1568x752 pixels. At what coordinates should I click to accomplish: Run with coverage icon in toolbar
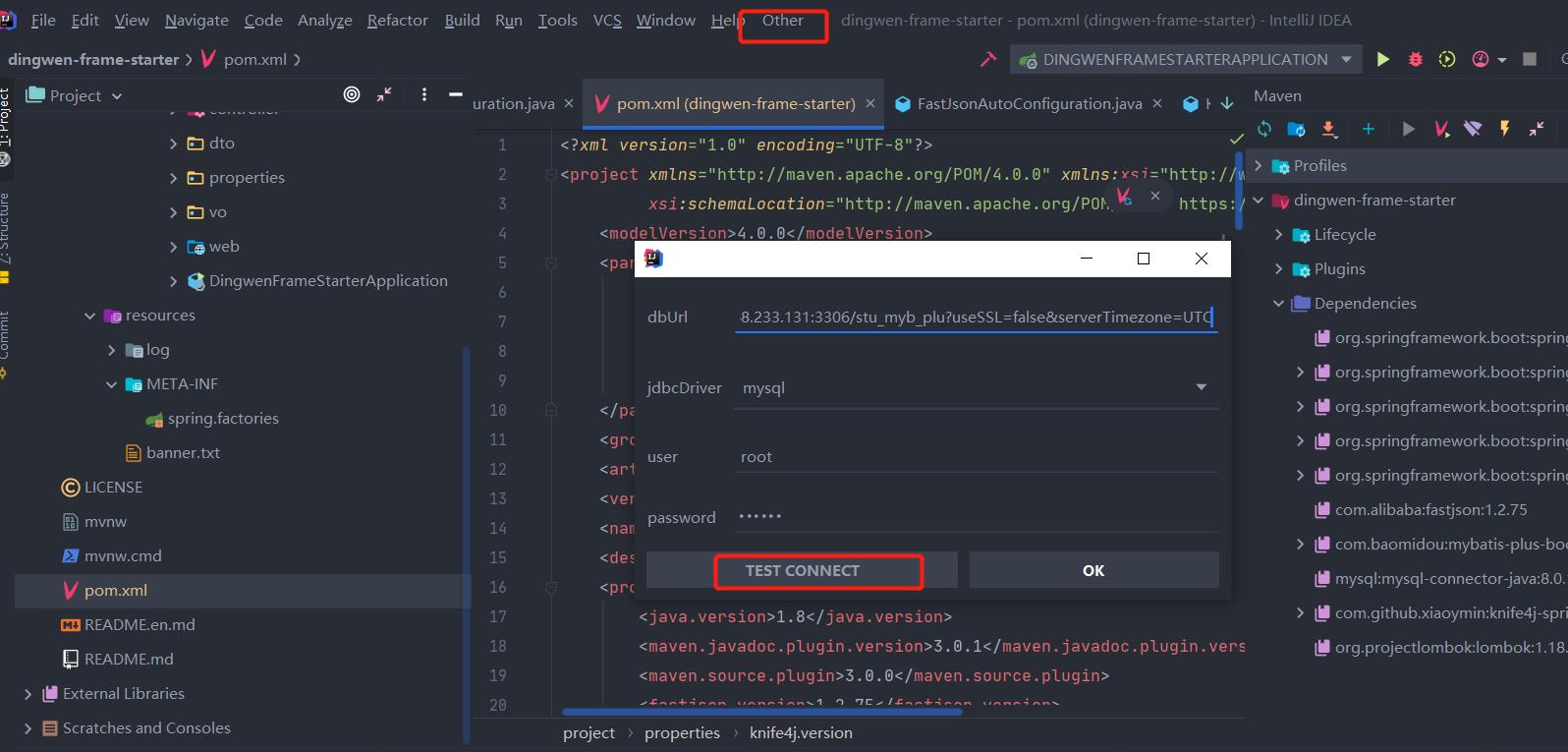tap(1447, 59)
